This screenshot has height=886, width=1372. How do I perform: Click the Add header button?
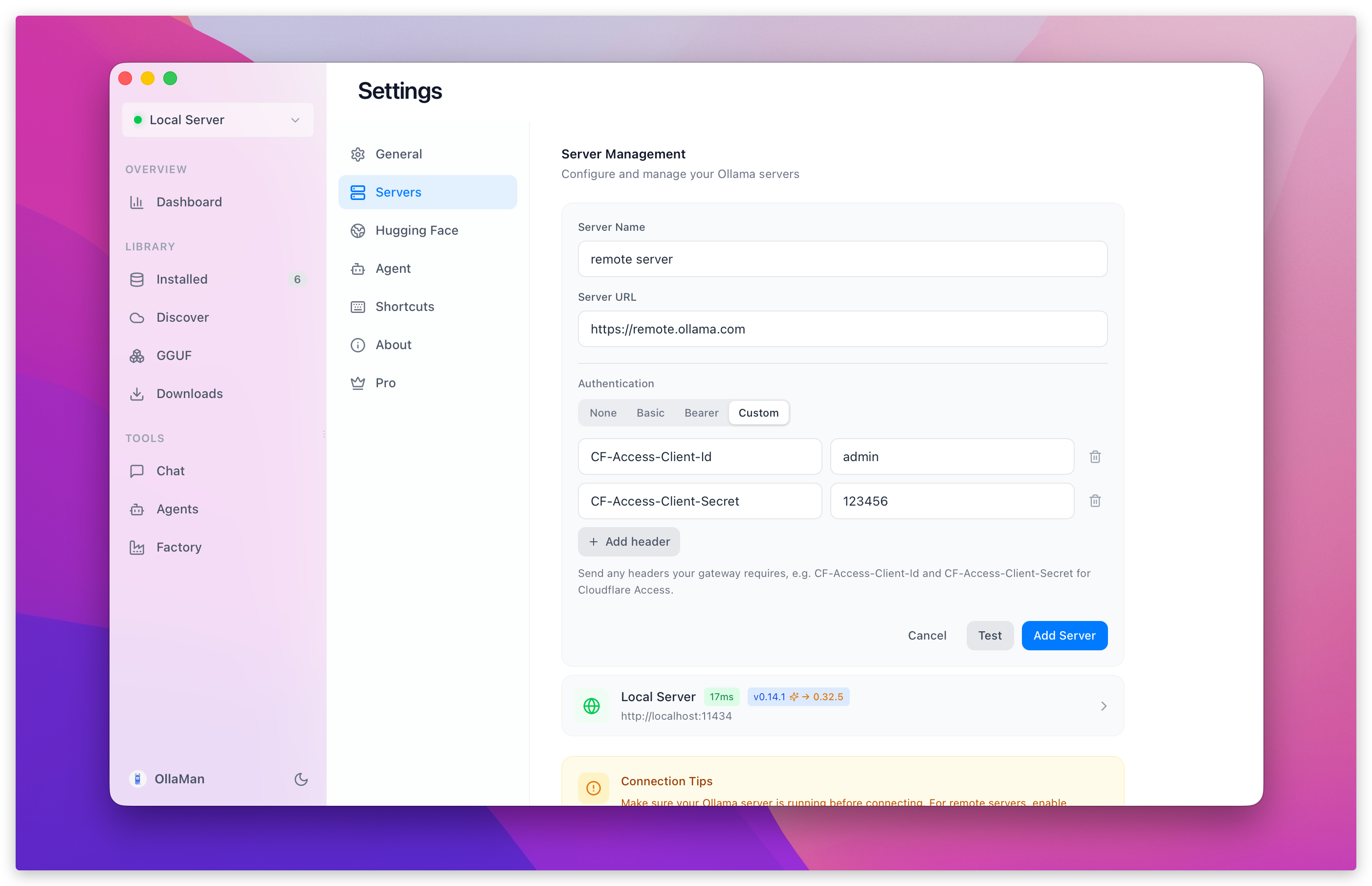pos(628,542)
